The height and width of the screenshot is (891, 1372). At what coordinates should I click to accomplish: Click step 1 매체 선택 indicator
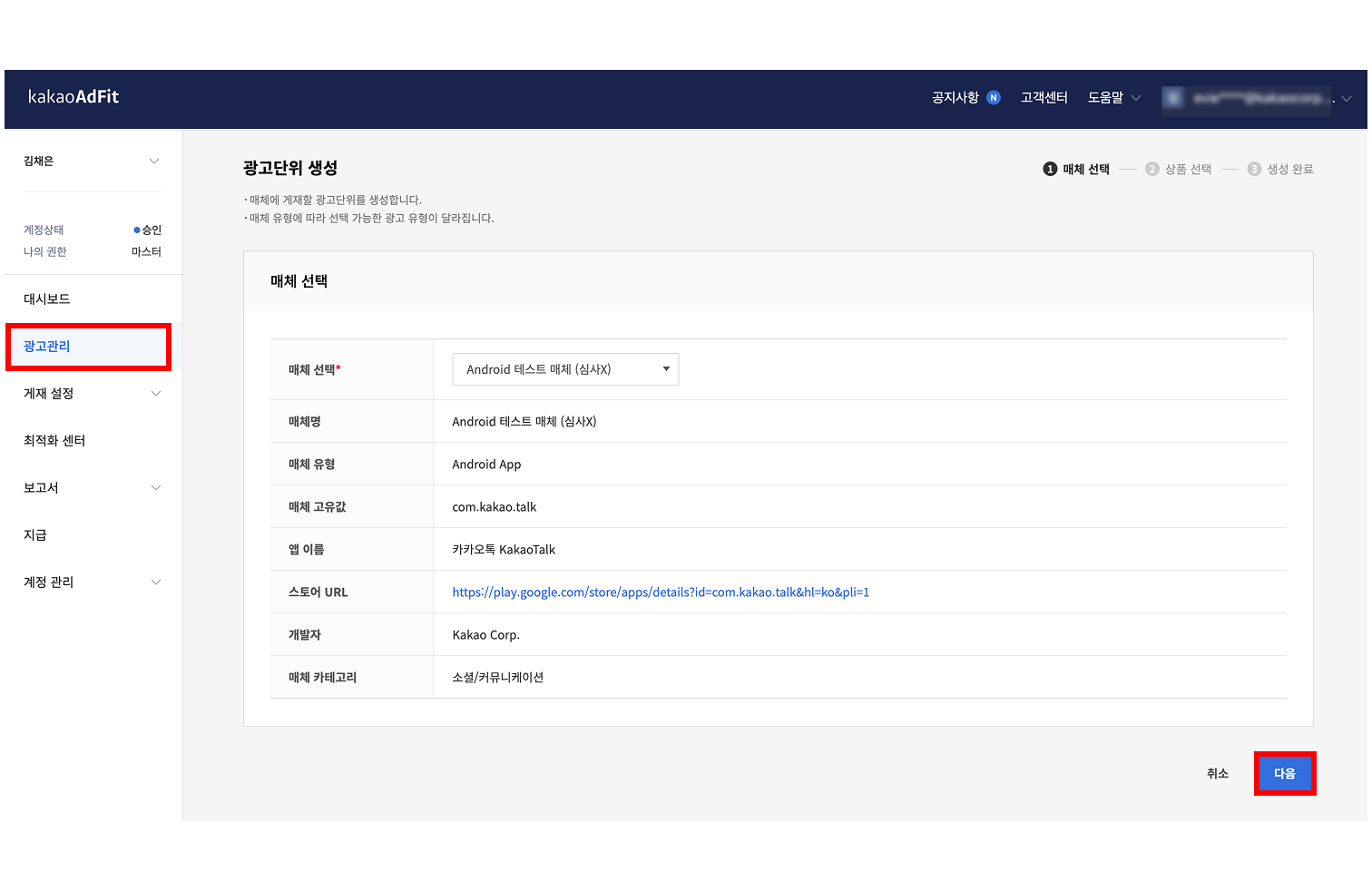1077,169
